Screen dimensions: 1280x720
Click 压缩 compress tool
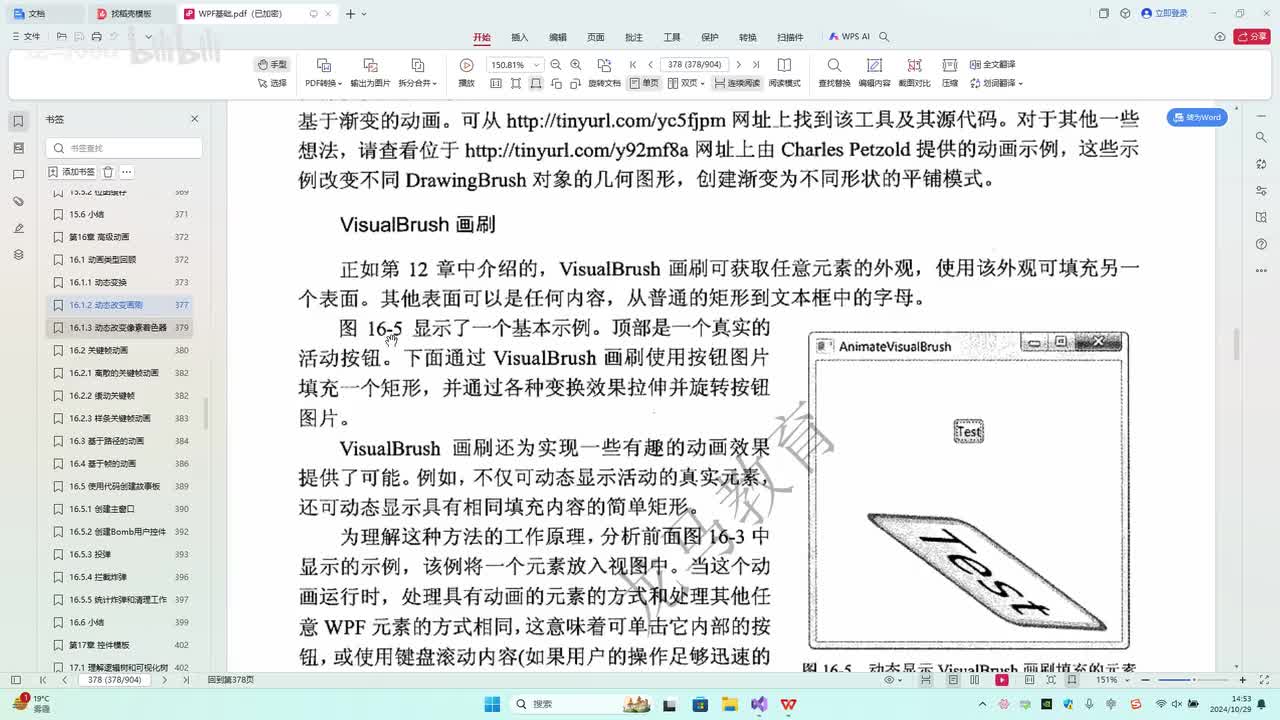[950, 73]
